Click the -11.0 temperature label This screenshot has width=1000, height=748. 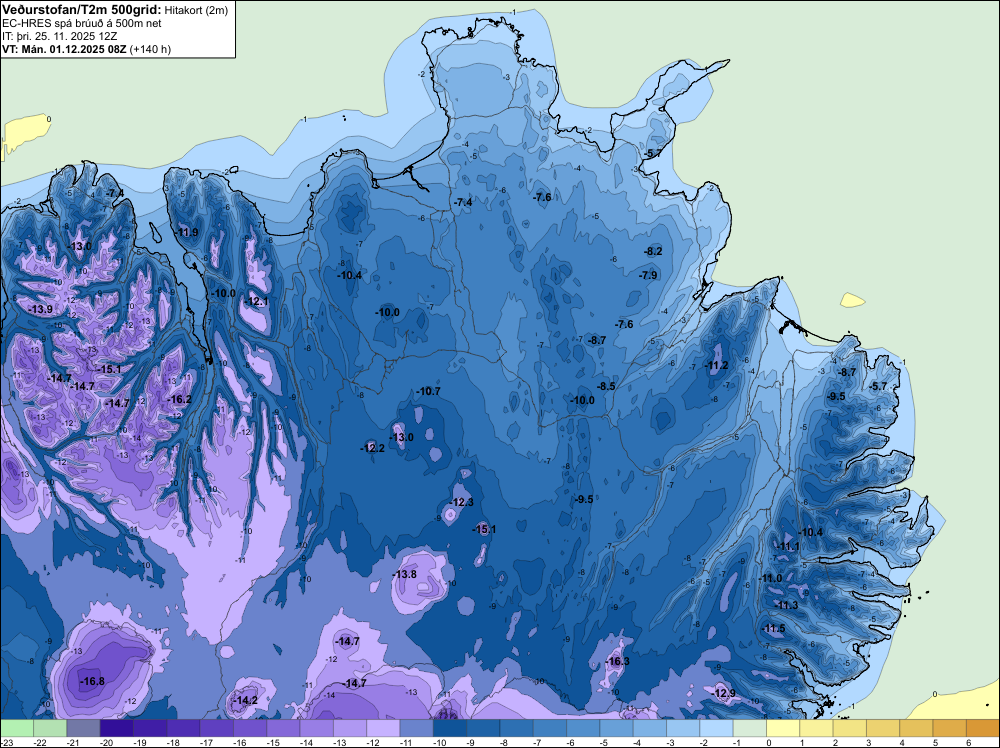tap(770, 578)
